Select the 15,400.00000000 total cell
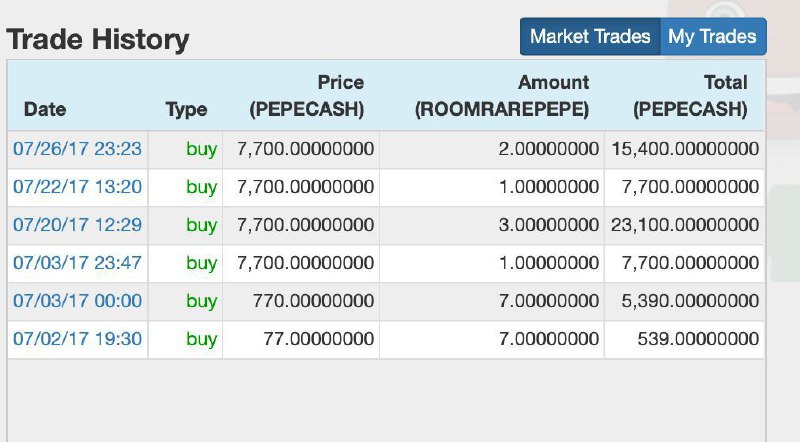 coord(685,150)
